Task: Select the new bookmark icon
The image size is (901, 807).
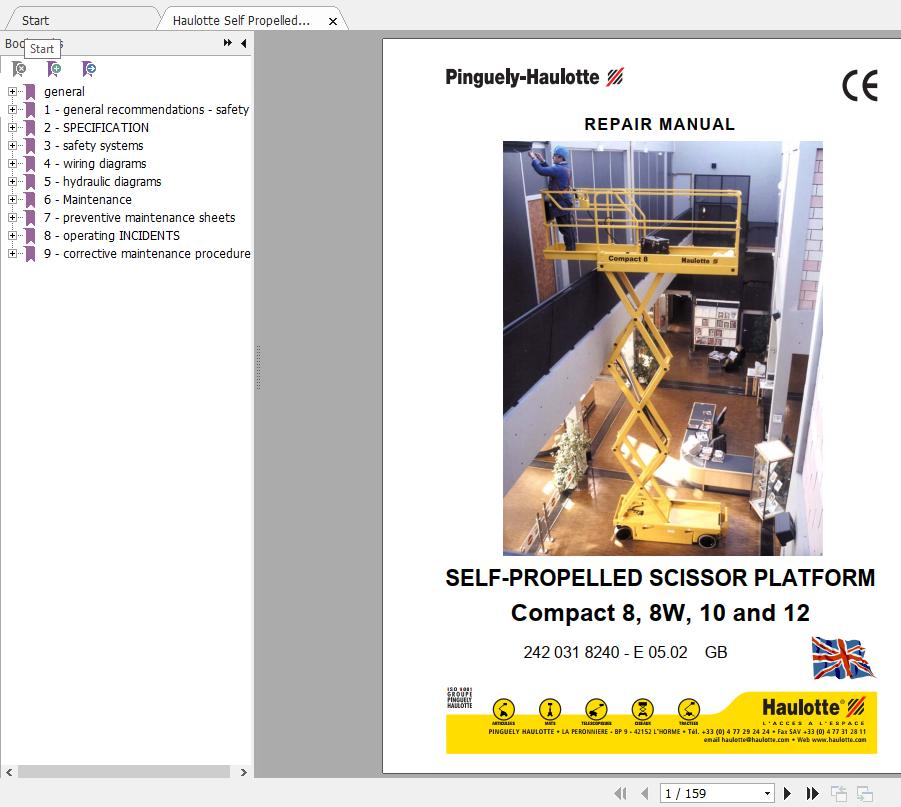Action: click(x=54, y=70)
